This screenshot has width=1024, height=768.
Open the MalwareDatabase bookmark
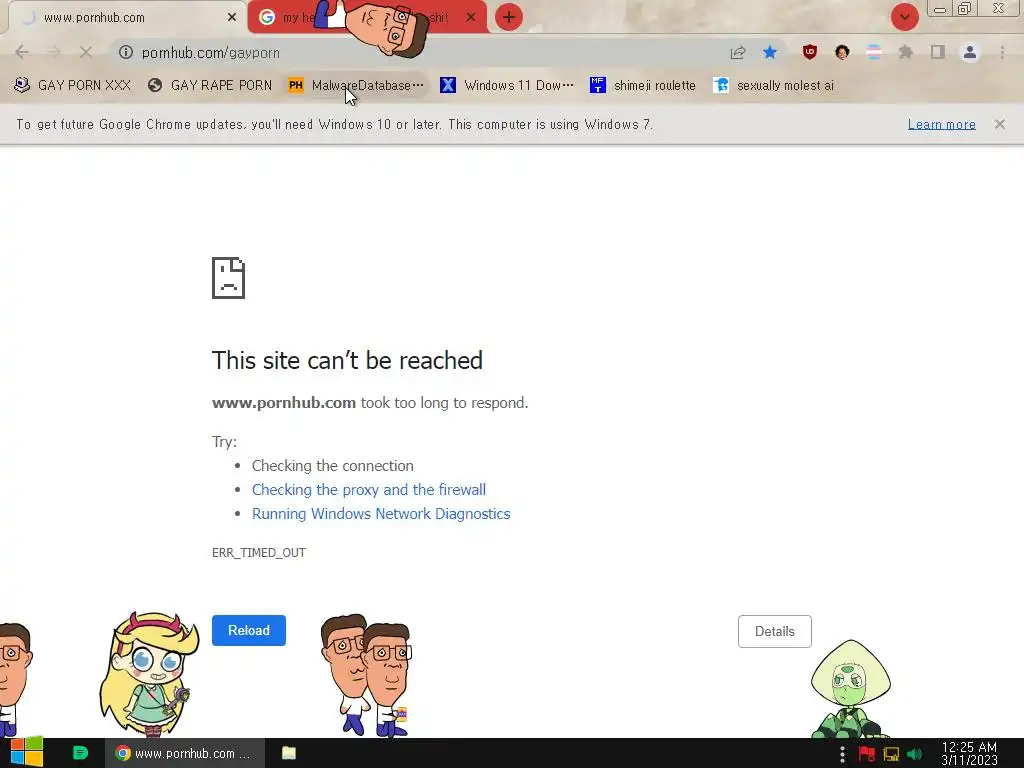(x=356, y=86)
